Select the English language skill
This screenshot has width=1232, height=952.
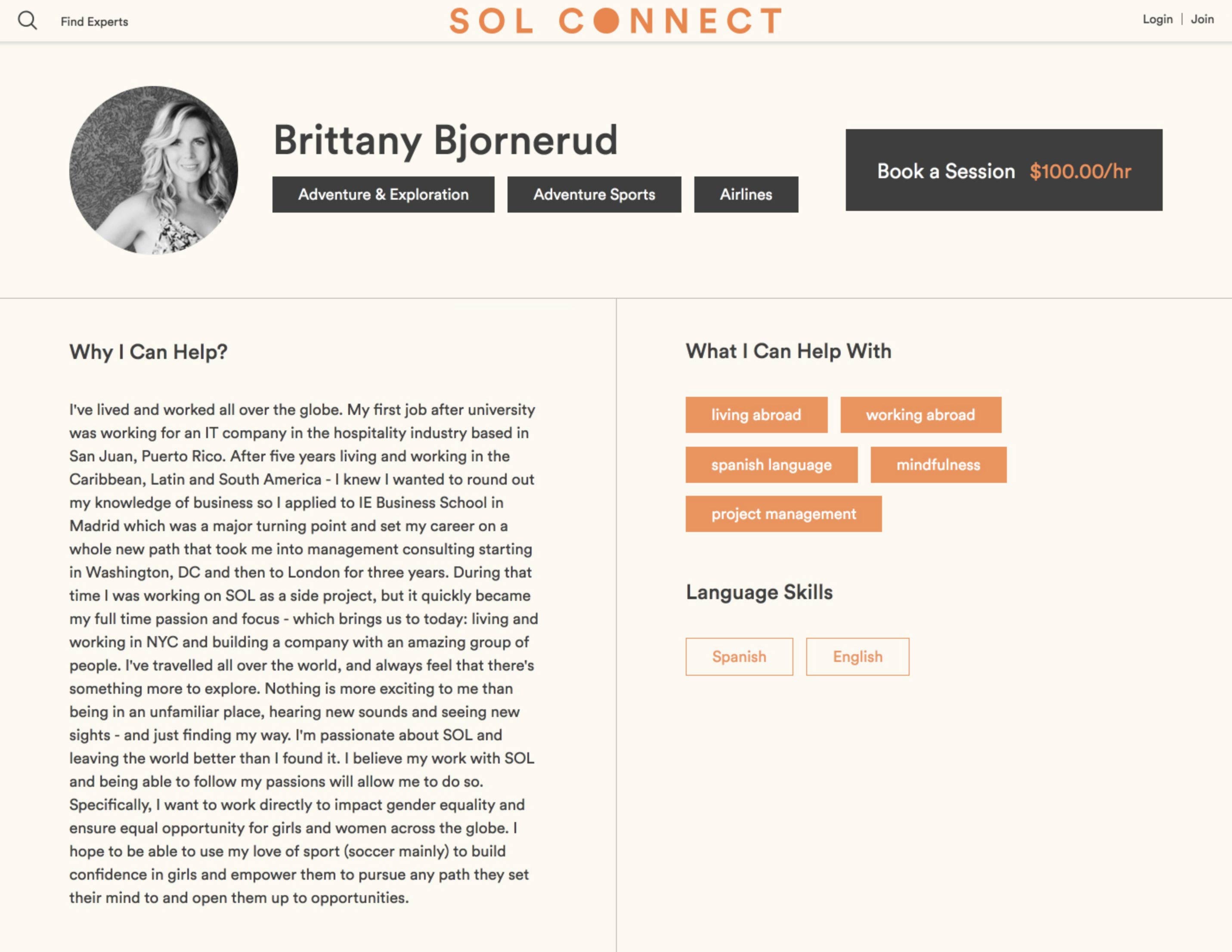pos(857,656)
